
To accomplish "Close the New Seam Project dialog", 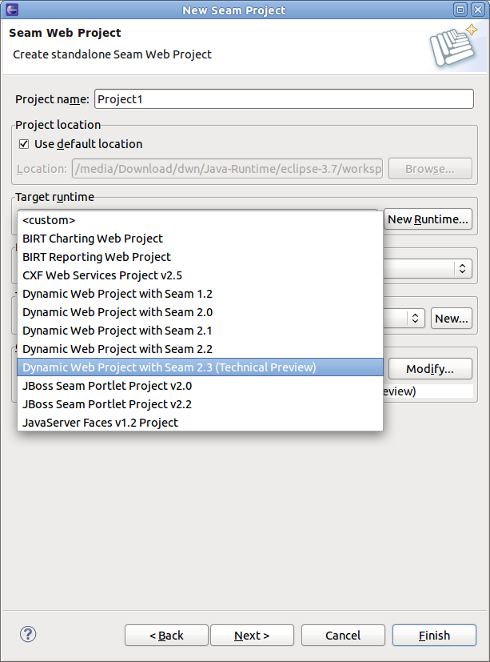I will point(478,9).
